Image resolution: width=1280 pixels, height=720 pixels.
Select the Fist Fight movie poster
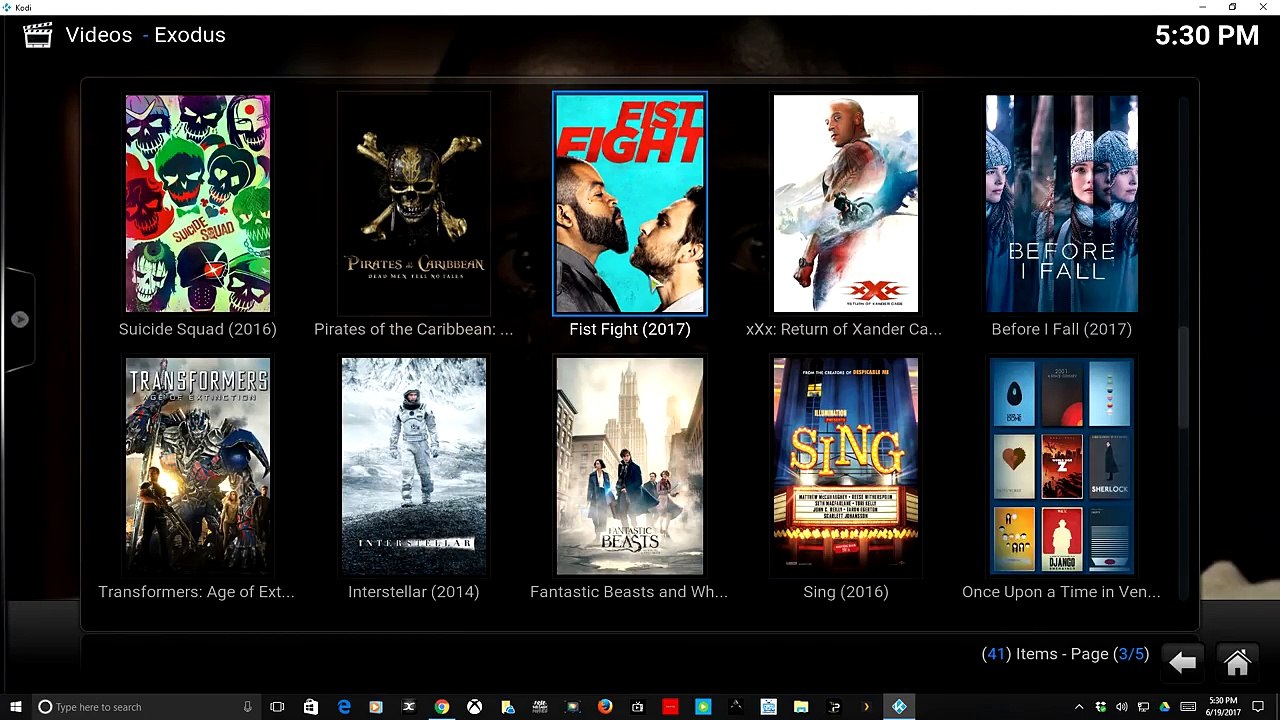click(630, 204)
